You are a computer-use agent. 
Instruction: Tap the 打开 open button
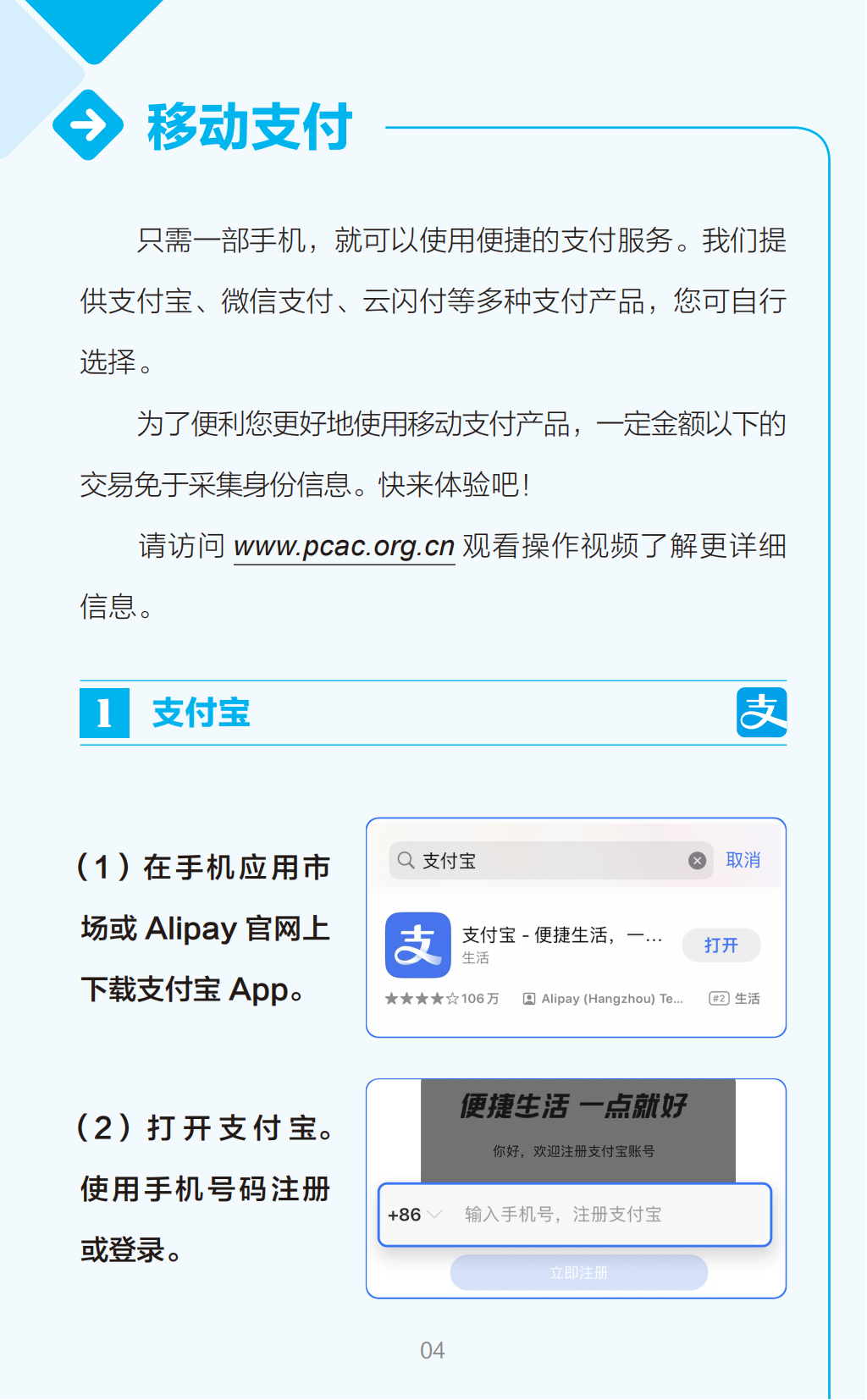point(721,945)
